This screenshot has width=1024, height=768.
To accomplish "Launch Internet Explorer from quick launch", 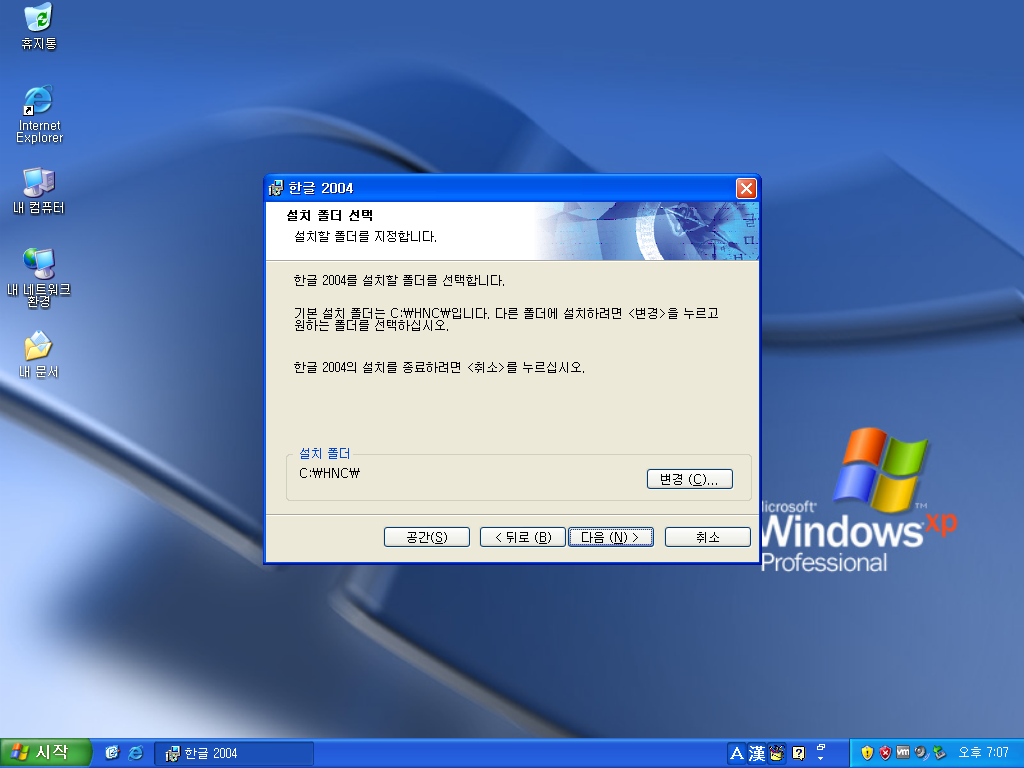I will pos(136,752).
